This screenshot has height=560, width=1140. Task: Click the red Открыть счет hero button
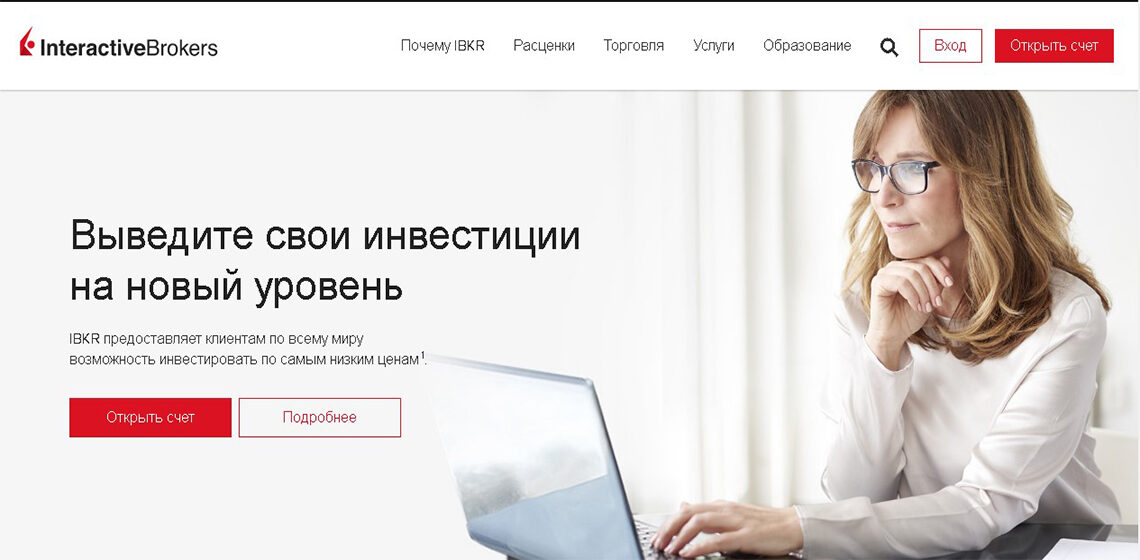click(150, 417)
